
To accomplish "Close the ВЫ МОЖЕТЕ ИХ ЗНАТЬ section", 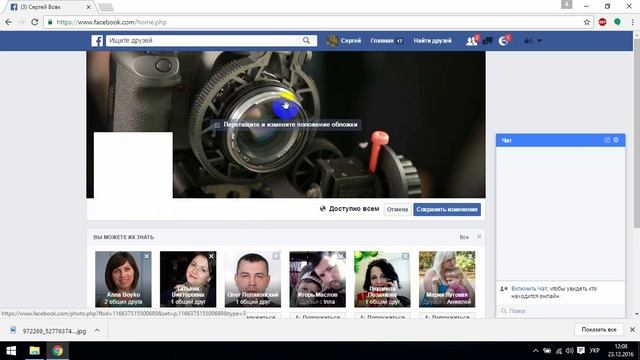I will click(479, 237).
